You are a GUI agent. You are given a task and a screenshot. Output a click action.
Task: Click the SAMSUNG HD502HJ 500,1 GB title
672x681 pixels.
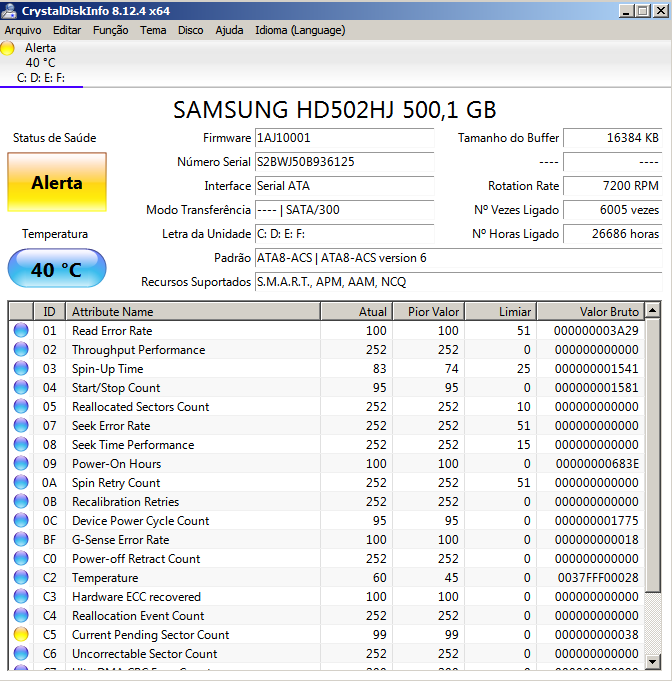point(334,110)
